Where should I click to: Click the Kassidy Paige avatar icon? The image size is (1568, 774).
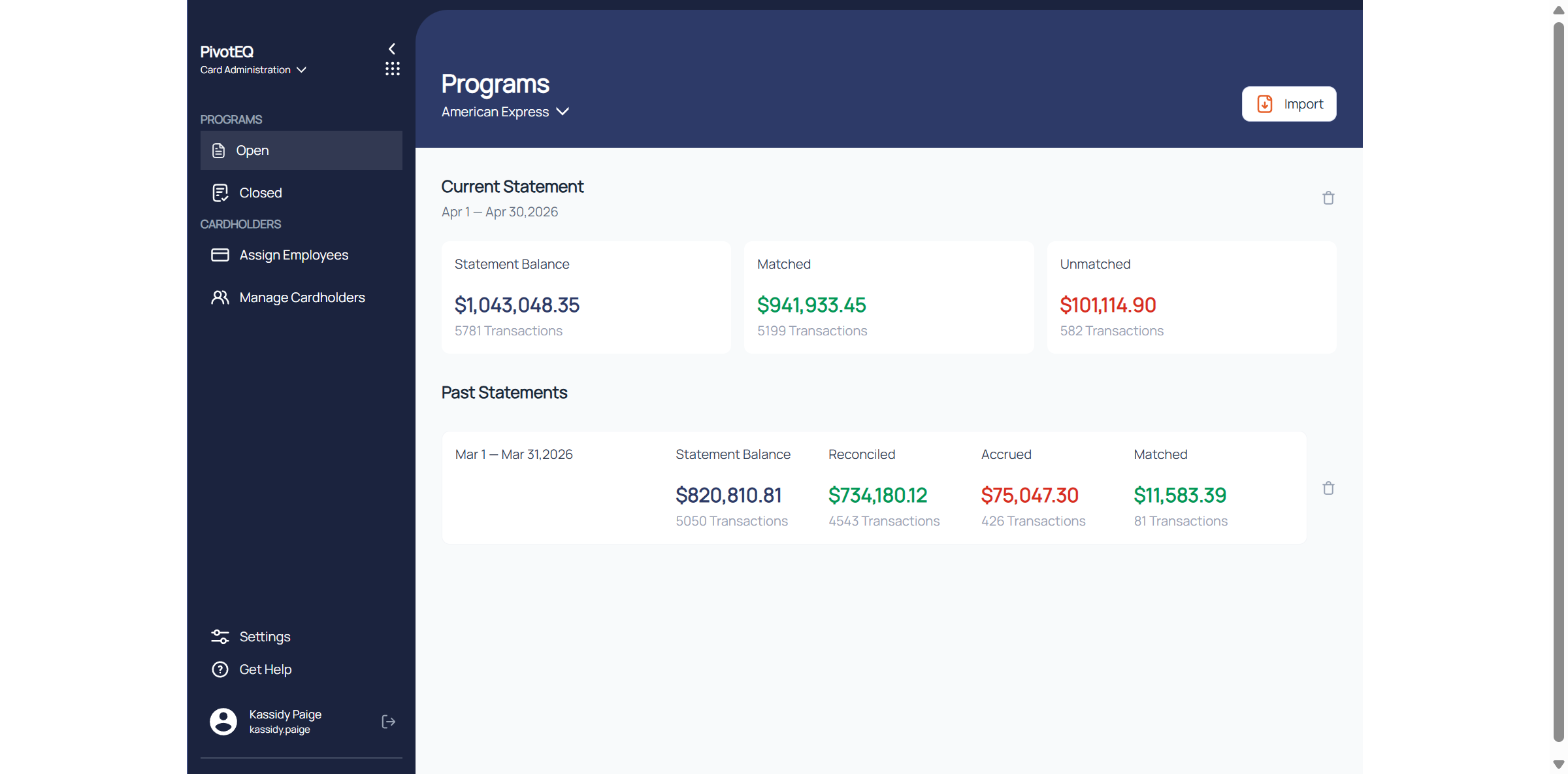coord(223,722)
